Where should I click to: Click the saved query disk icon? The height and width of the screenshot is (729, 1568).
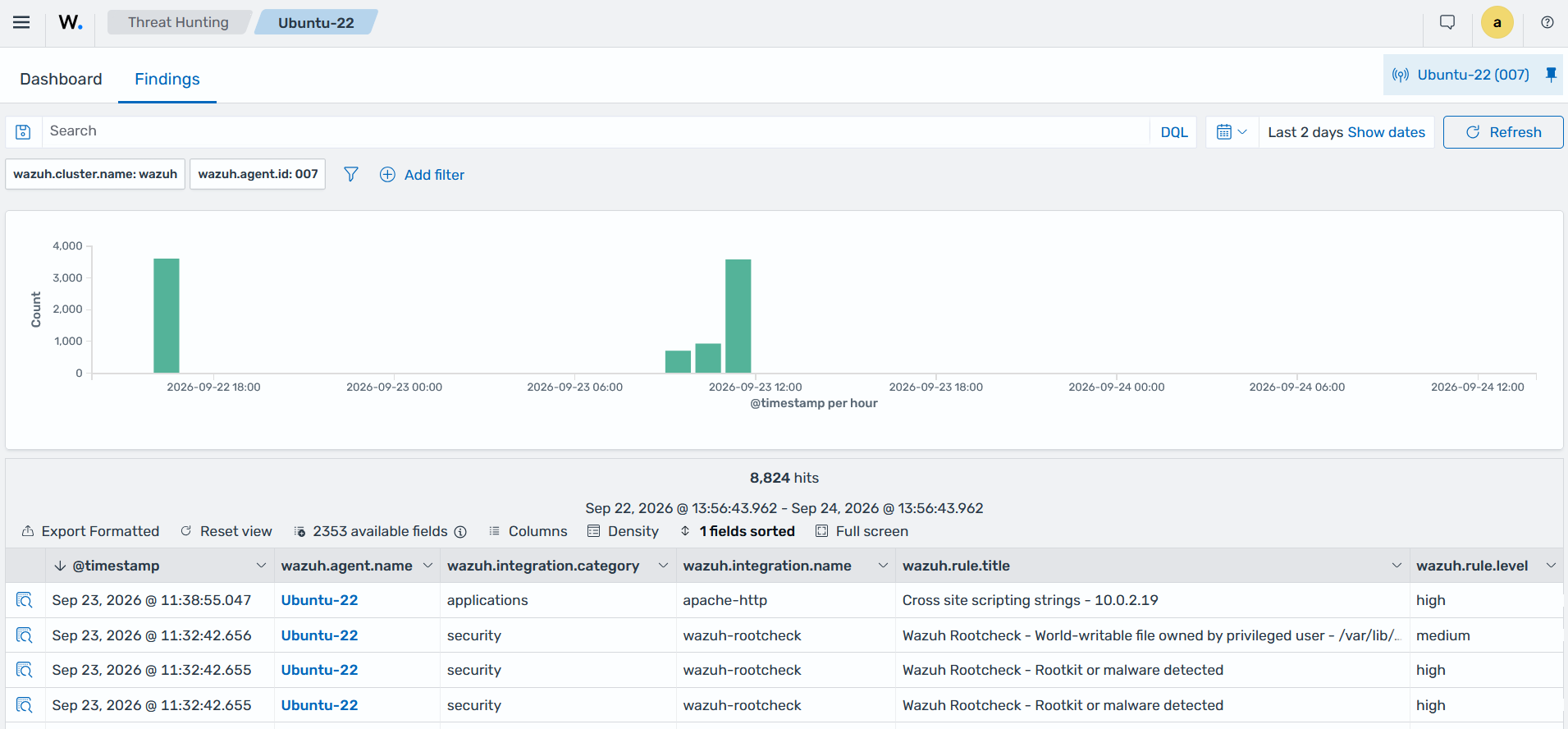coord(23,132)
